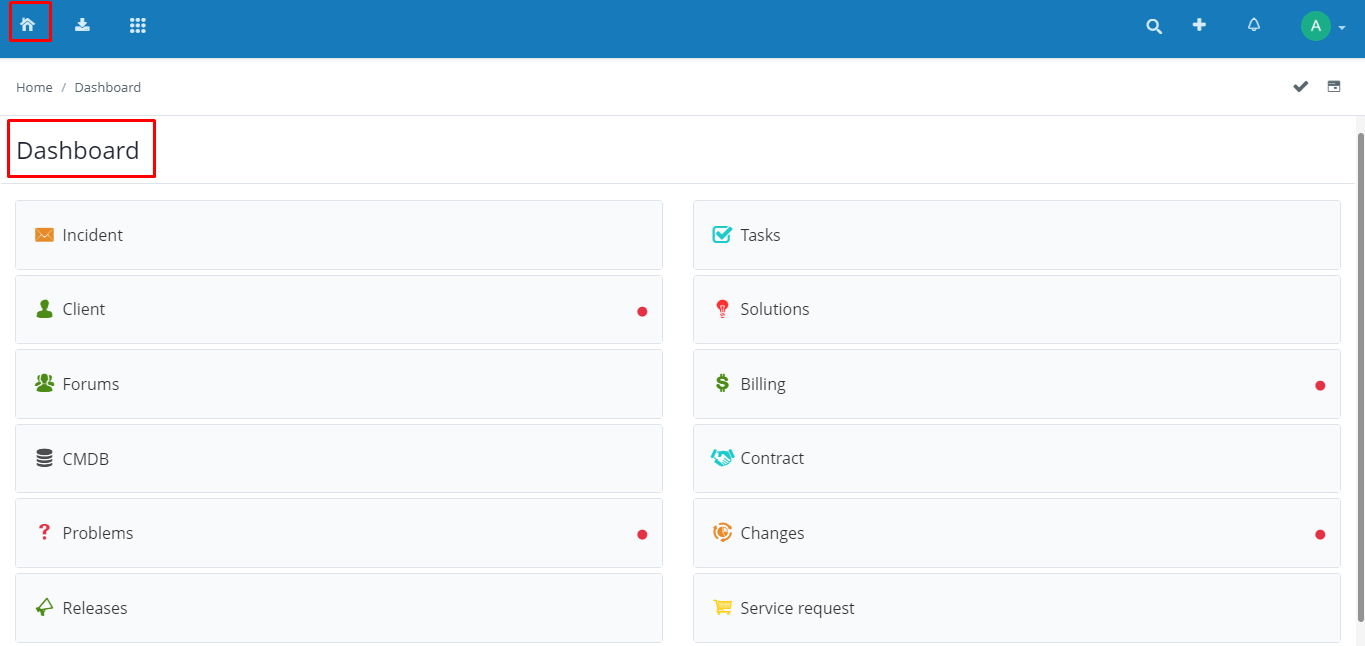Click the Incident envelope icon

point(44,235)
